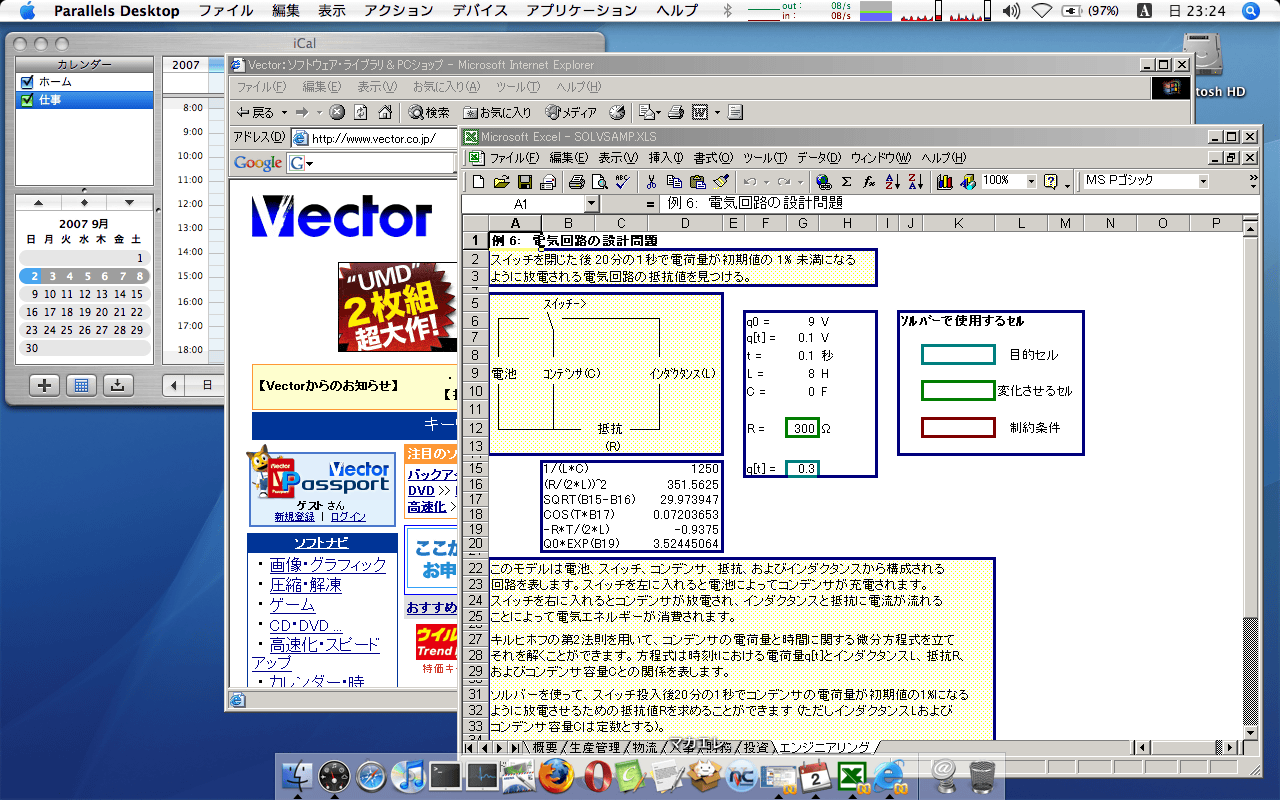Viewport: 1280px width, 800px height.
Task: Click the teal 目的セル legend box
Action: coord(958,355)
